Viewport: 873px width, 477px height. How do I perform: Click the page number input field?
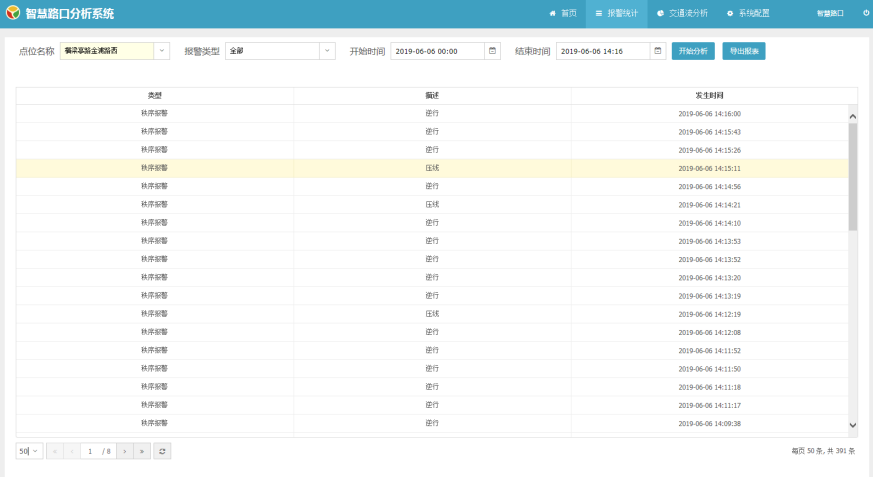[x=92, y=451]
